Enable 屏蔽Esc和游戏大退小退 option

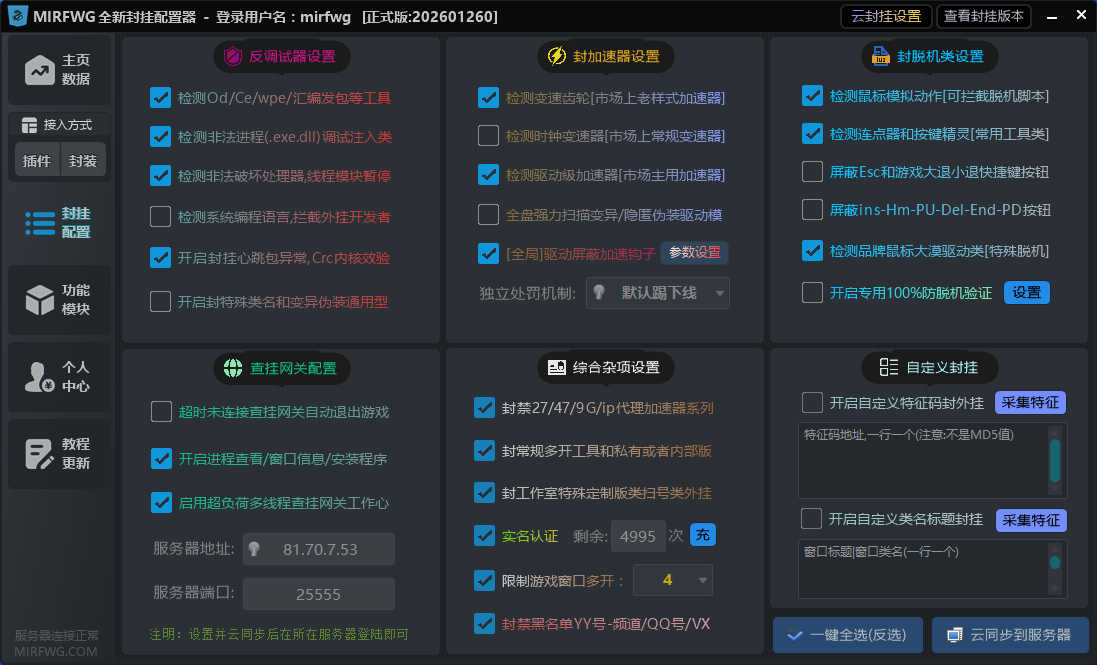click(x=811, y=171)
